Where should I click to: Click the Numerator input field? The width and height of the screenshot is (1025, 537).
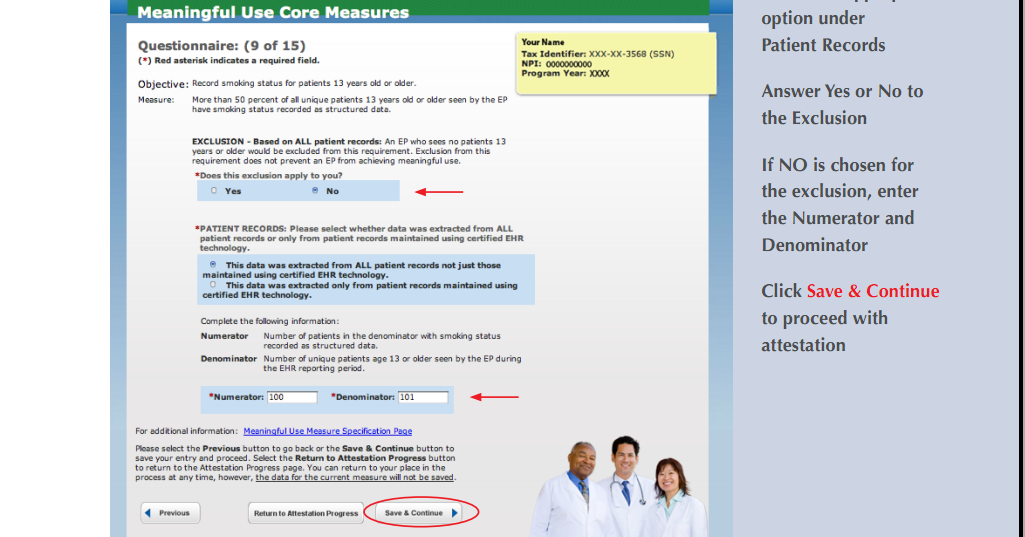point(292,397)
